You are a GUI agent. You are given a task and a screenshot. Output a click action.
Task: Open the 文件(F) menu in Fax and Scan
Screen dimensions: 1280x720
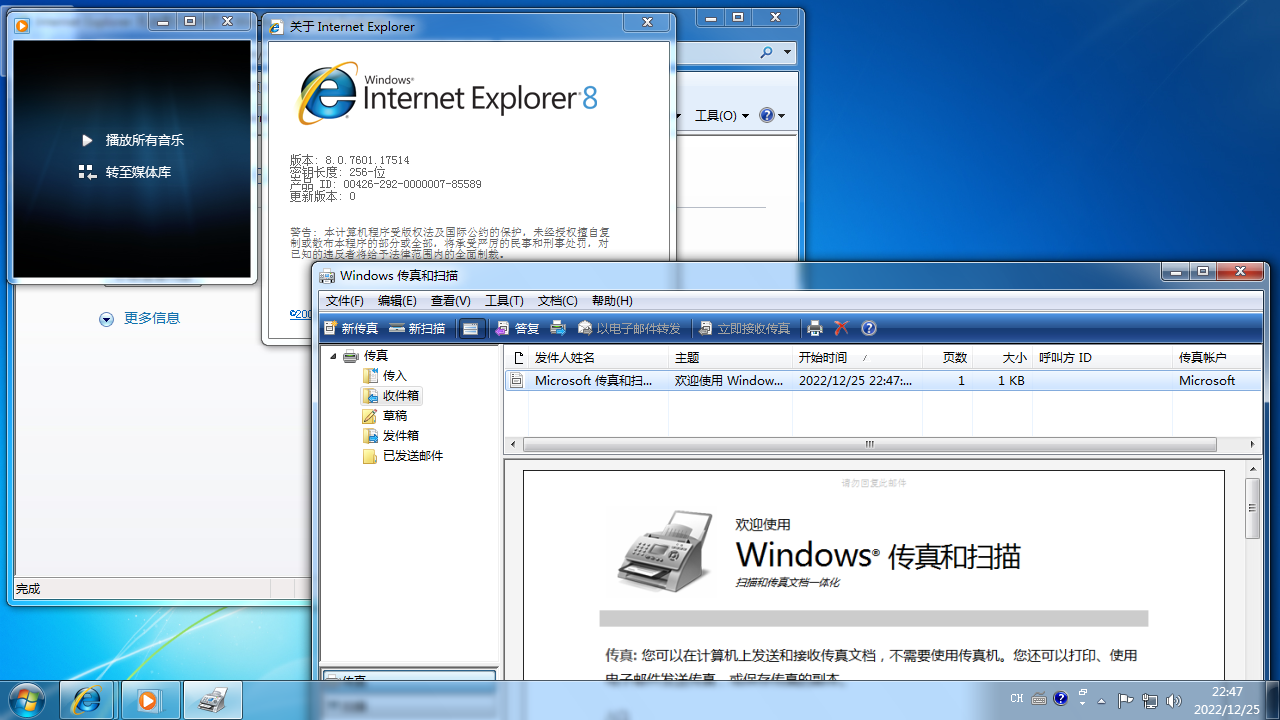click(x=345, y=301)
